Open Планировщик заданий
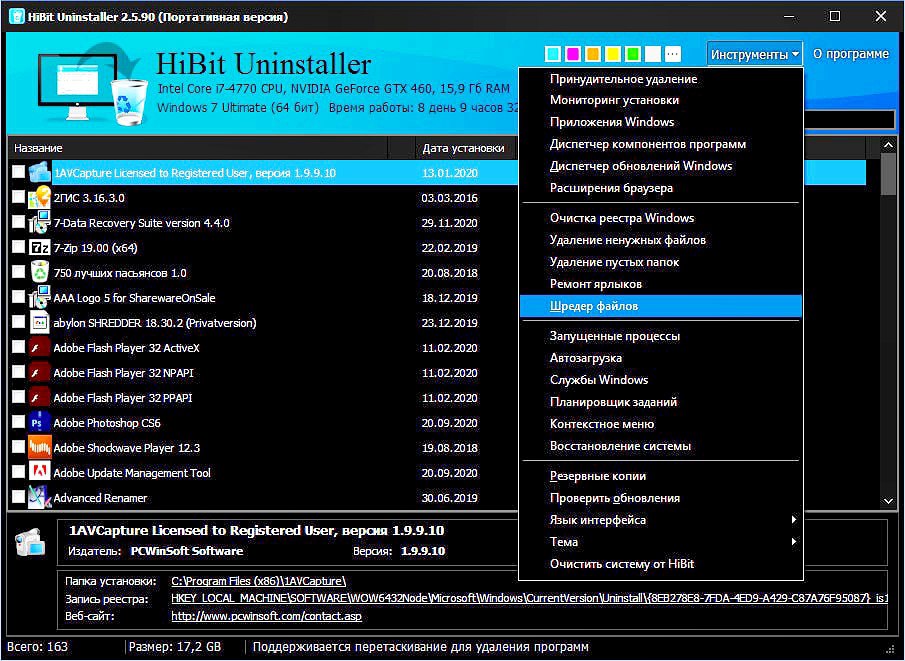The width and height of the screenshot is (905, 661). click(661, 401)
